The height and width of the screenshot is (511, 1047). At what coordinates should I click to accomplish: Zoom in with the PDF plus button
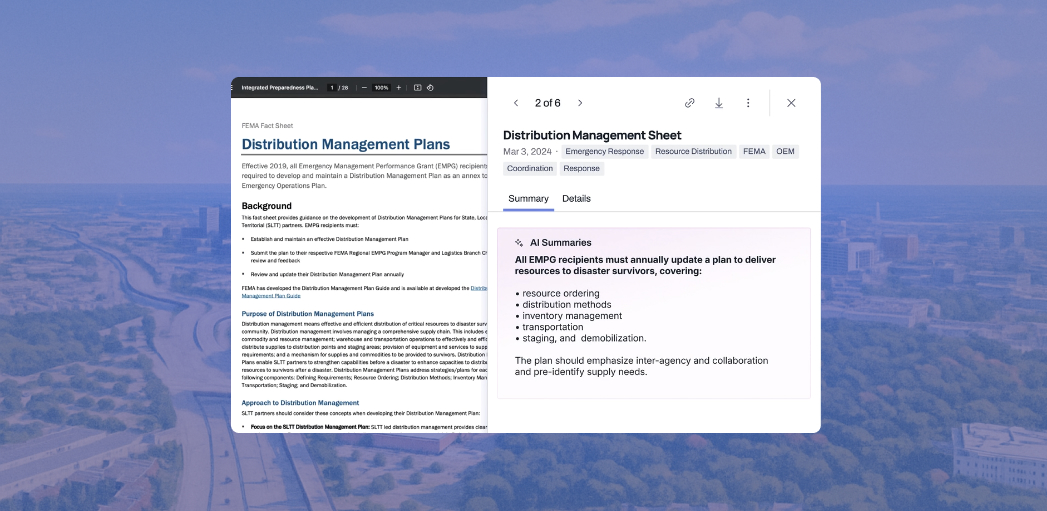tap(399, 88)
